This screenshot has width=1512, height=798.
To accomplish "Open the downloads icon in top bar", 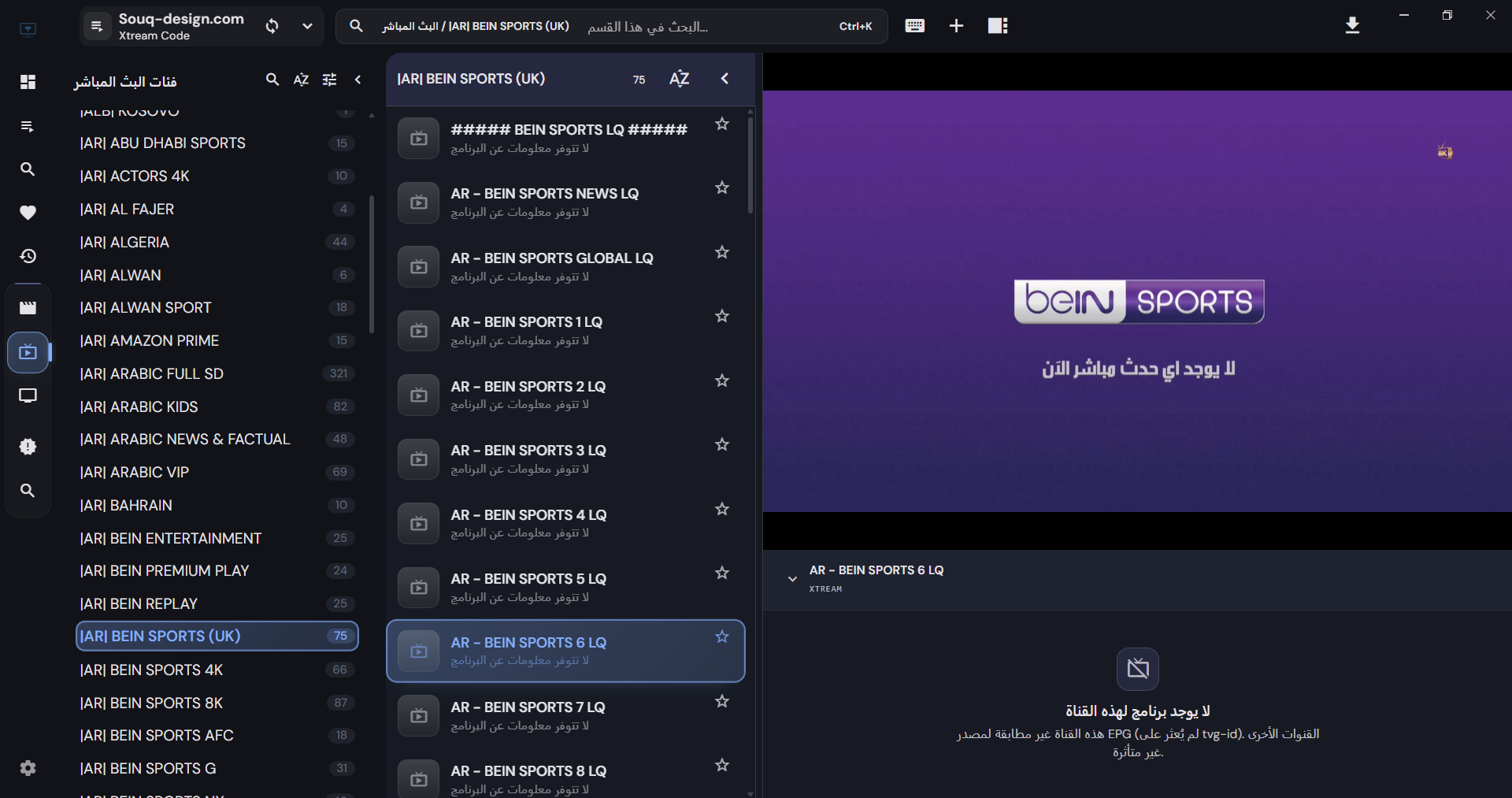I will (x=1352, y=26).
